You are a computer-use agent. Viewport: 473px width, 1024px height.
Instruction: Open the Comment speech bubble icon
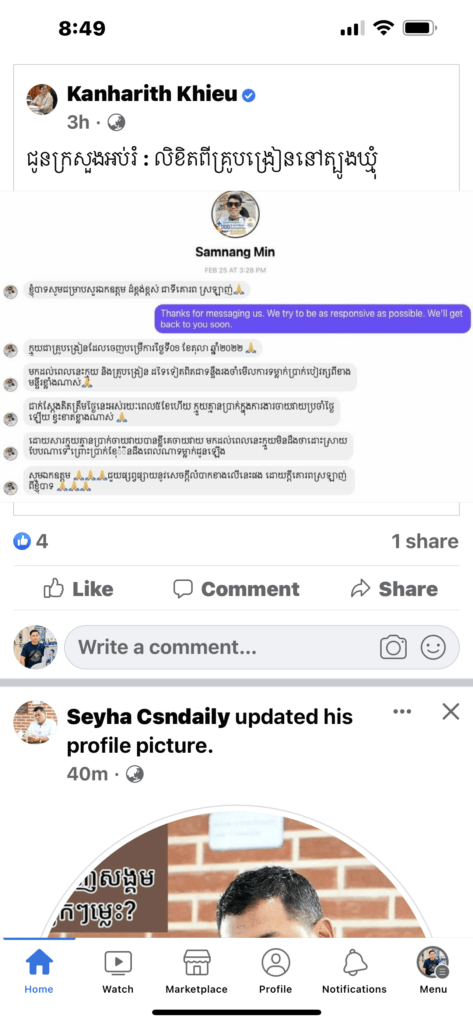tap(183, 589)
